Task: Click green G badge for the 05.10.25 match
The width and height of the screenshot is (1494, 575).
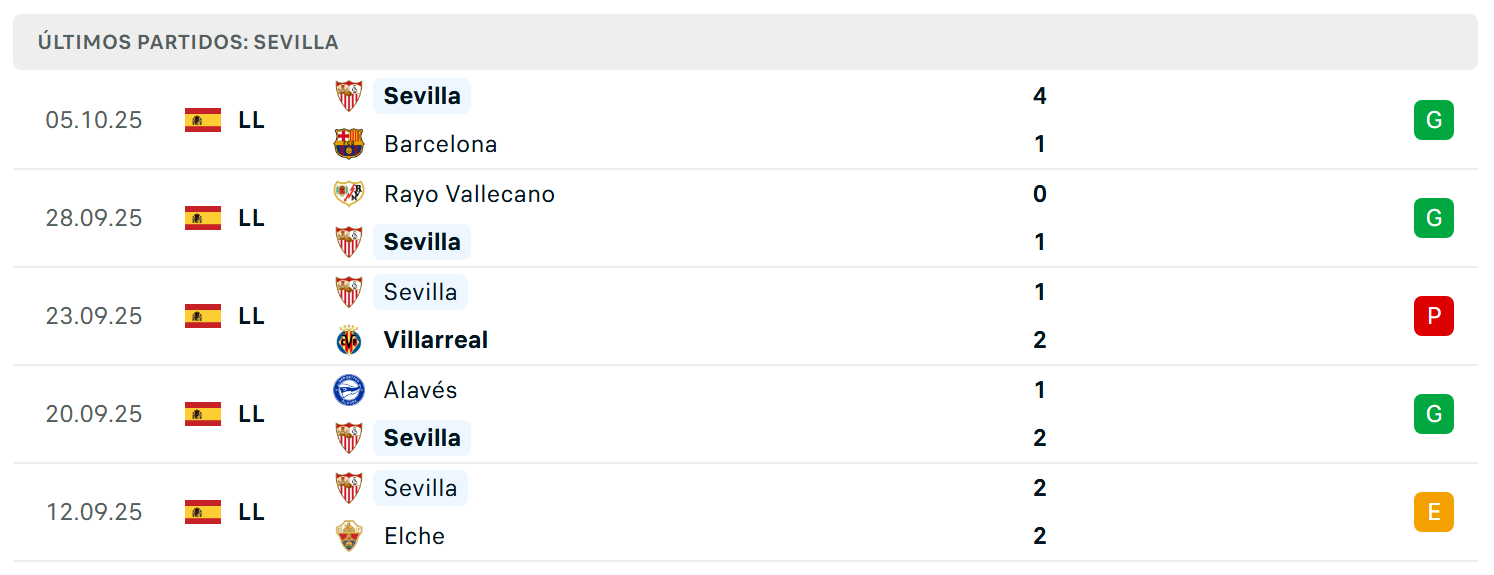Action: coord(1433,120)
